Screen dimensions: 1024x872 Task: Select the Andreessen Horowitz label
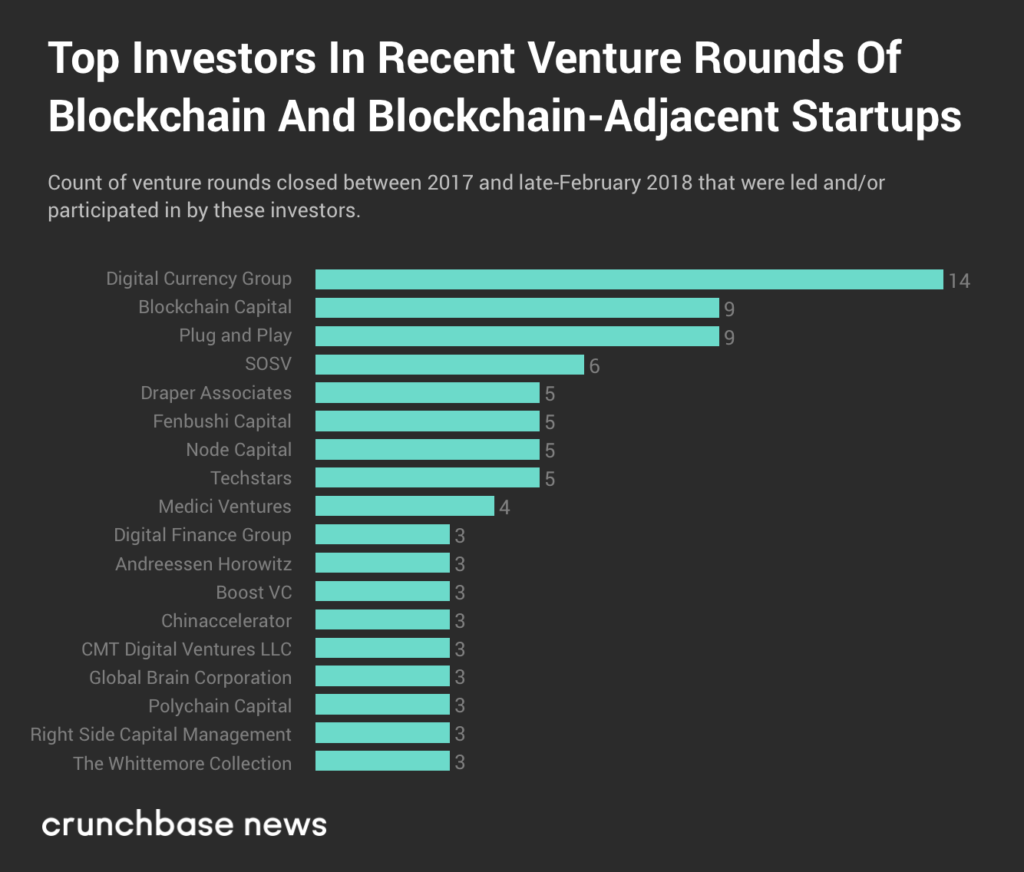point(203,564)
